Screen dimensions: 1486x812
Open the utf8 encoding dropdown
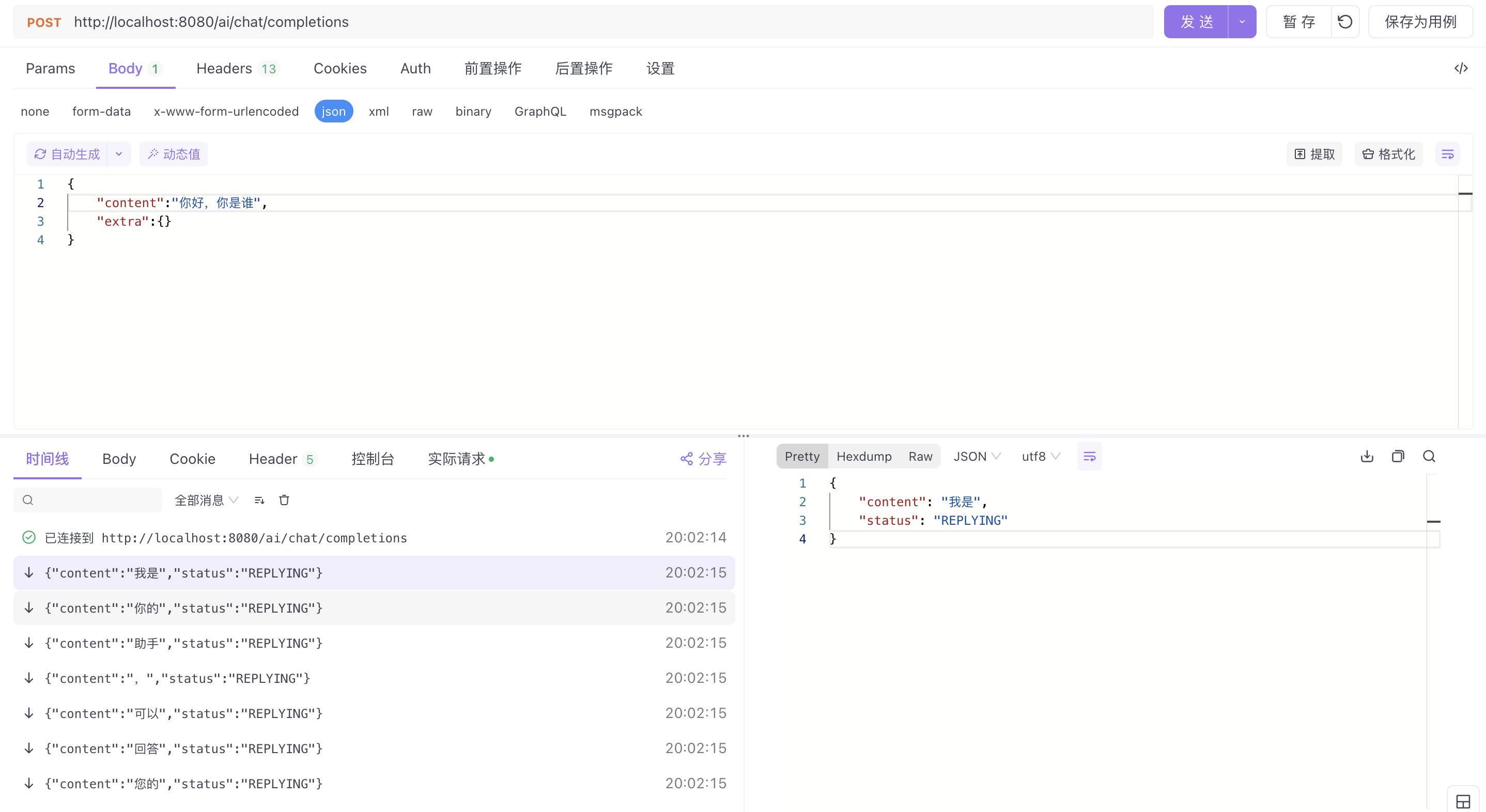click(1039, 456)
